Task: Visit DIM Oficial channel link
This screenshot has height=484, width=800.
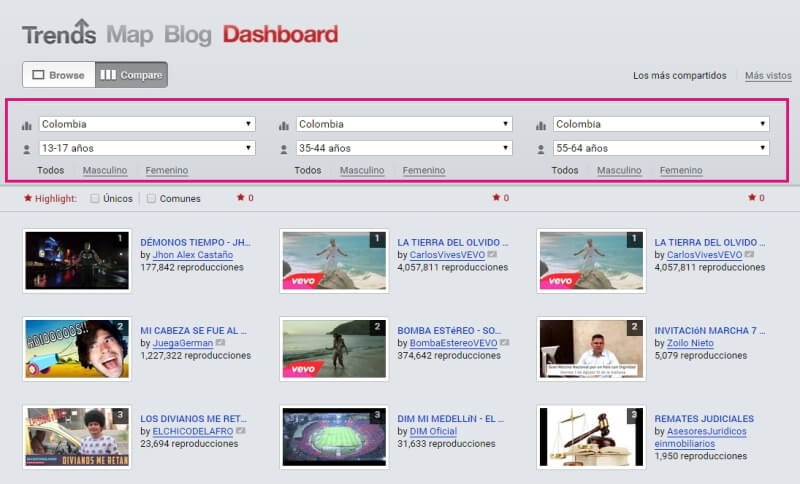Action: pyautogui.click(x=433, y=431)
